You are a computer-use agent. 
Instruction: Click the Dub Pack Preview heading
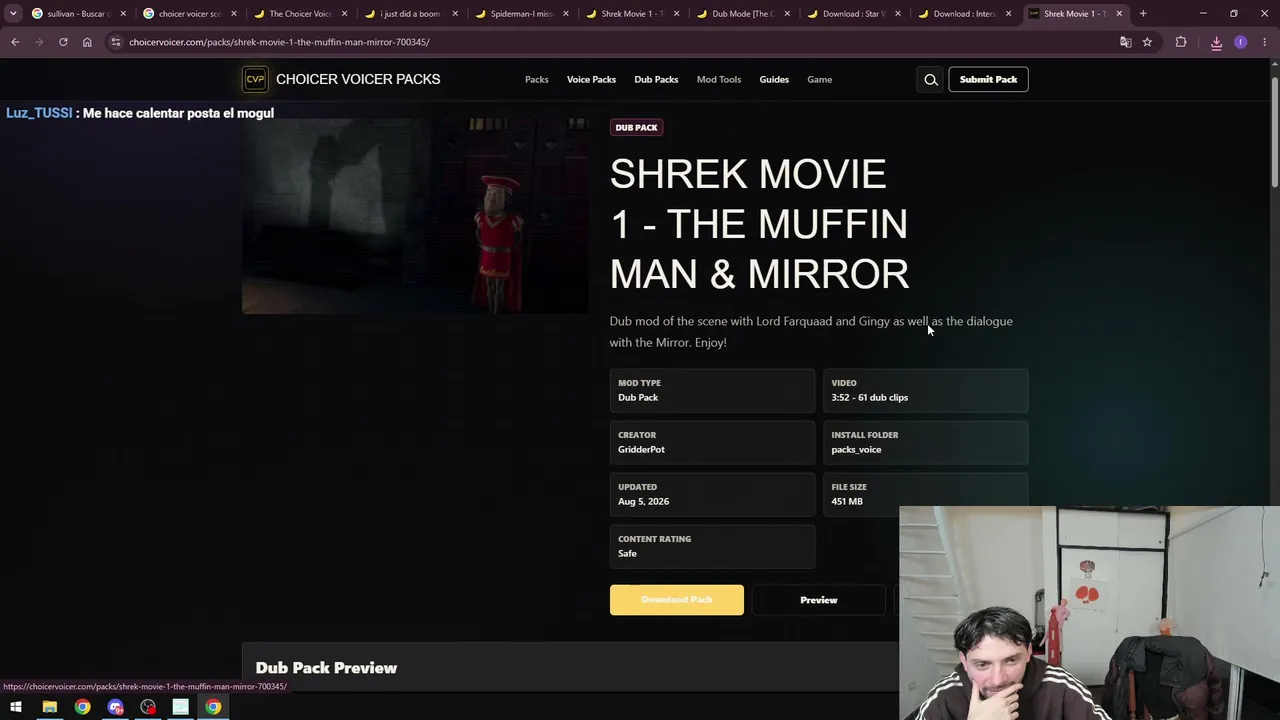pos(326,668)
